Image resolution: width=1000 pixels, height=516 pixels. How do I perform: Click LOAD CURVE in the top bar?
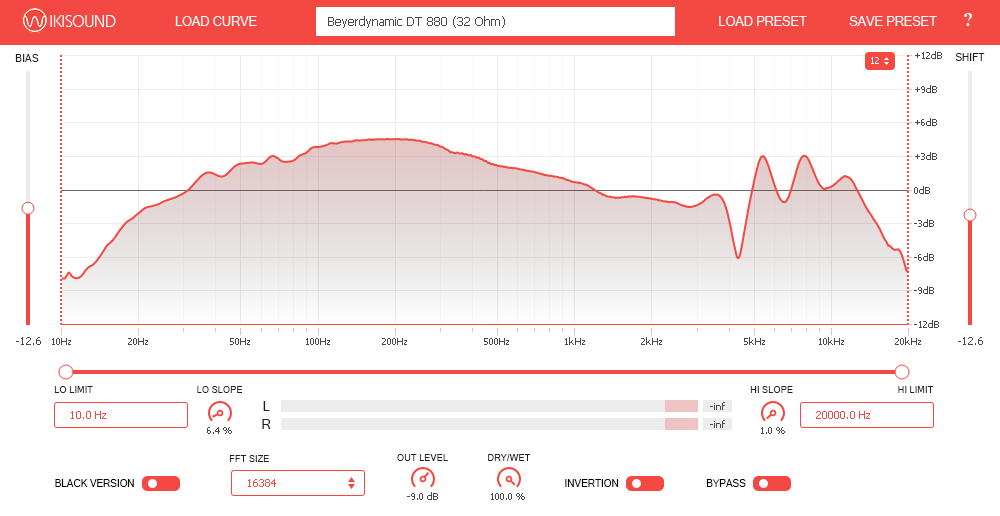(215, 21)
